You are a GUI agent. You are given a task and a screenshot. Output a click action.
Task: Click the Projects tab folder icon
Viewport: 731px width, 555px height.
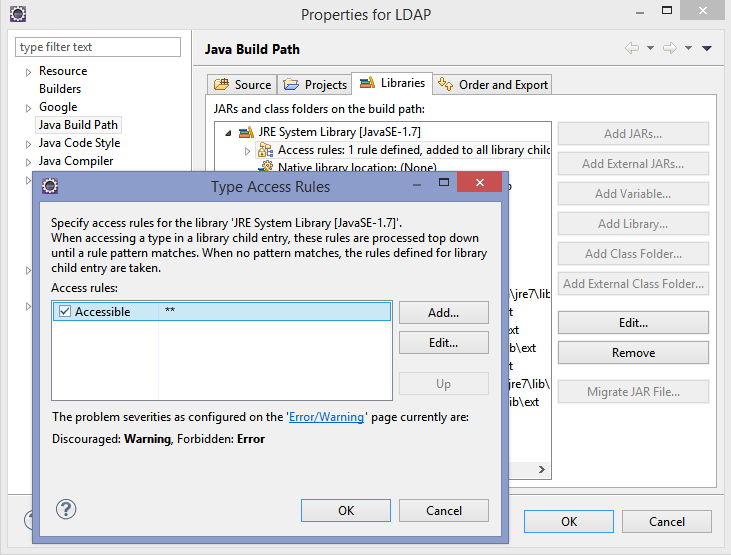(x=291, y=84)
